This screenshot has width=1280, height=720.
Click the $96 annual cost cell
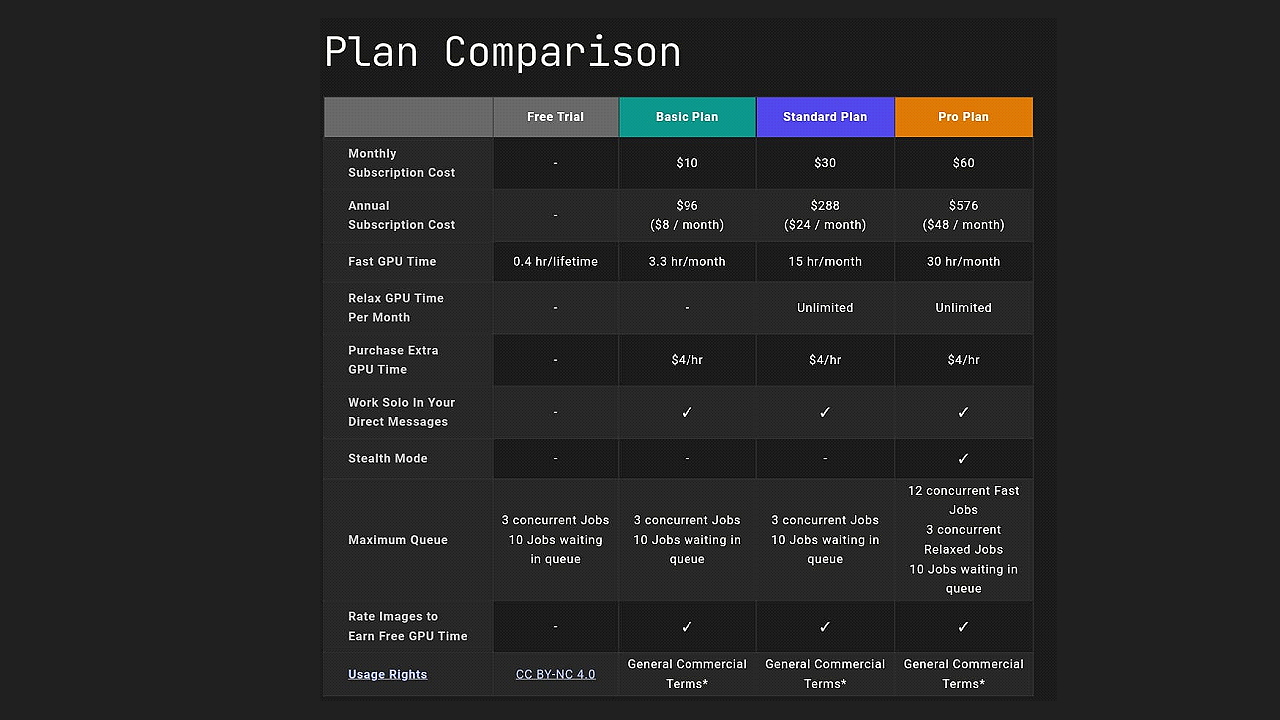point(687,215)
